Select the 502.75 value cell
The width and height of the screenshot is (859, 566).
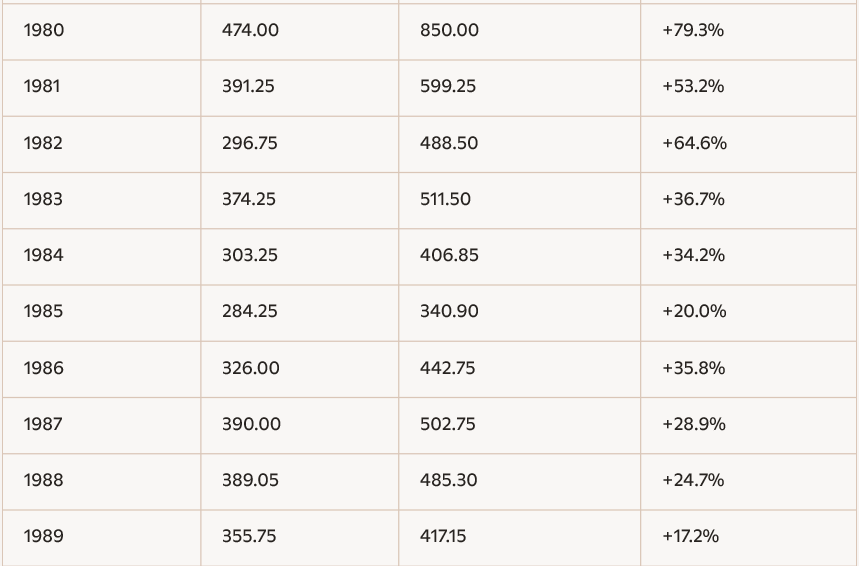click(x=448, y=424)
